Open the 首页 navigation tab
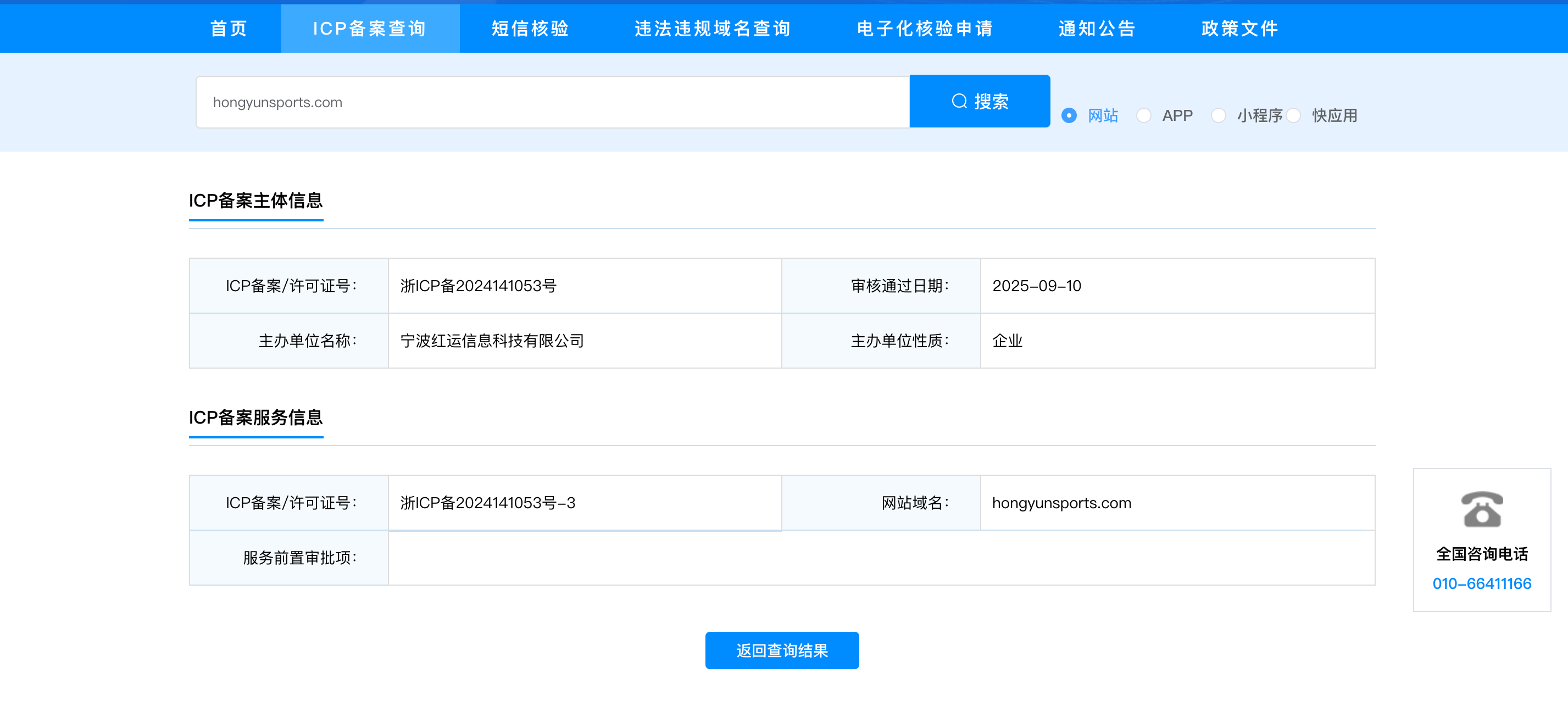The image size is (1568, 723). pos(229,29)
